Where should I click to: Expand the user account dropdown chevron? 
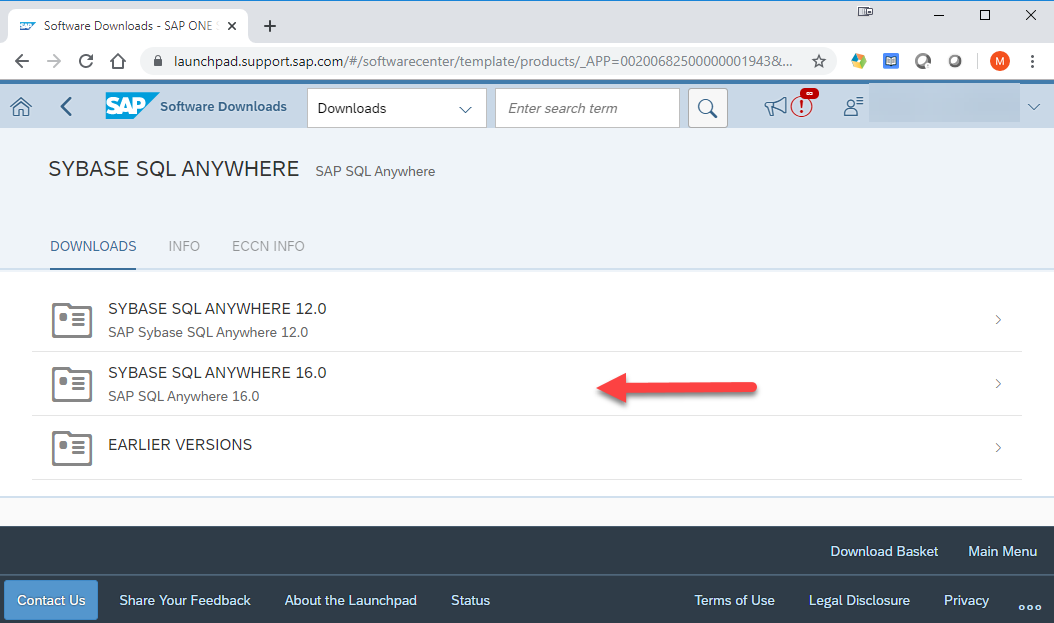(x=1034, y=107)
